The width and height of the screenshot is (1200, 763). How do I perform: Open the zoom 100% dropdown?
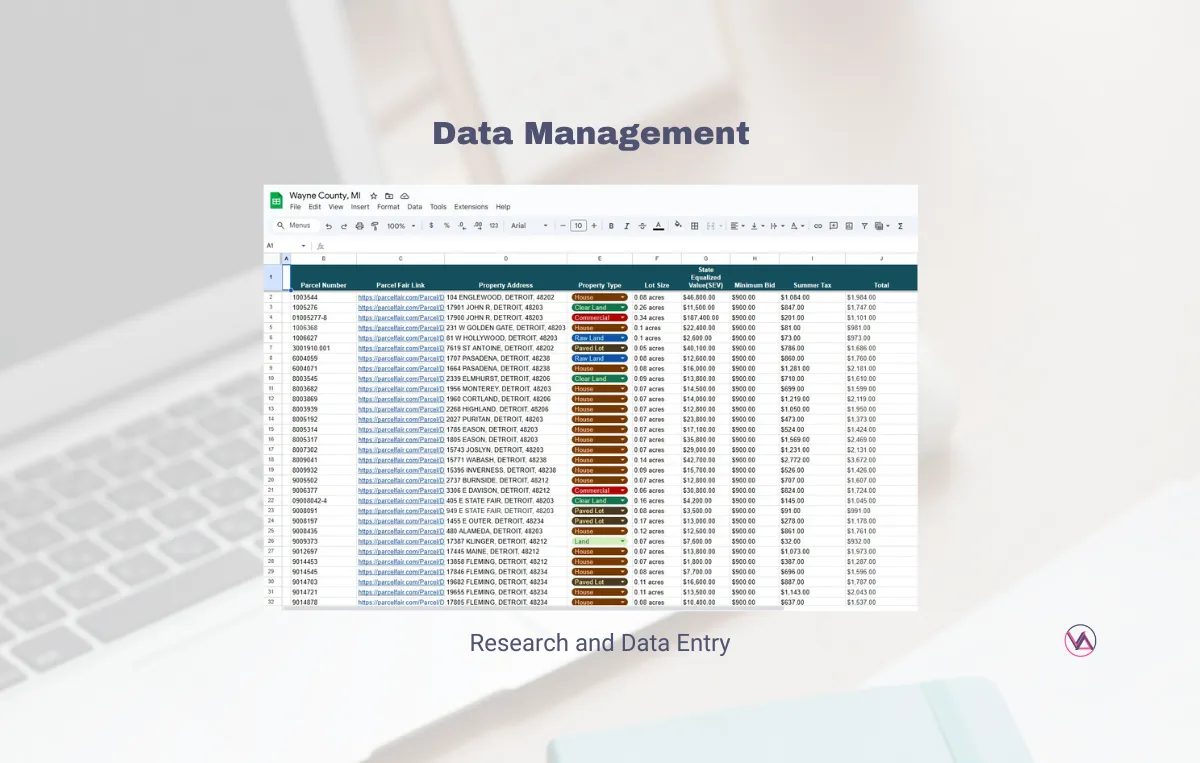pos(401,226)
